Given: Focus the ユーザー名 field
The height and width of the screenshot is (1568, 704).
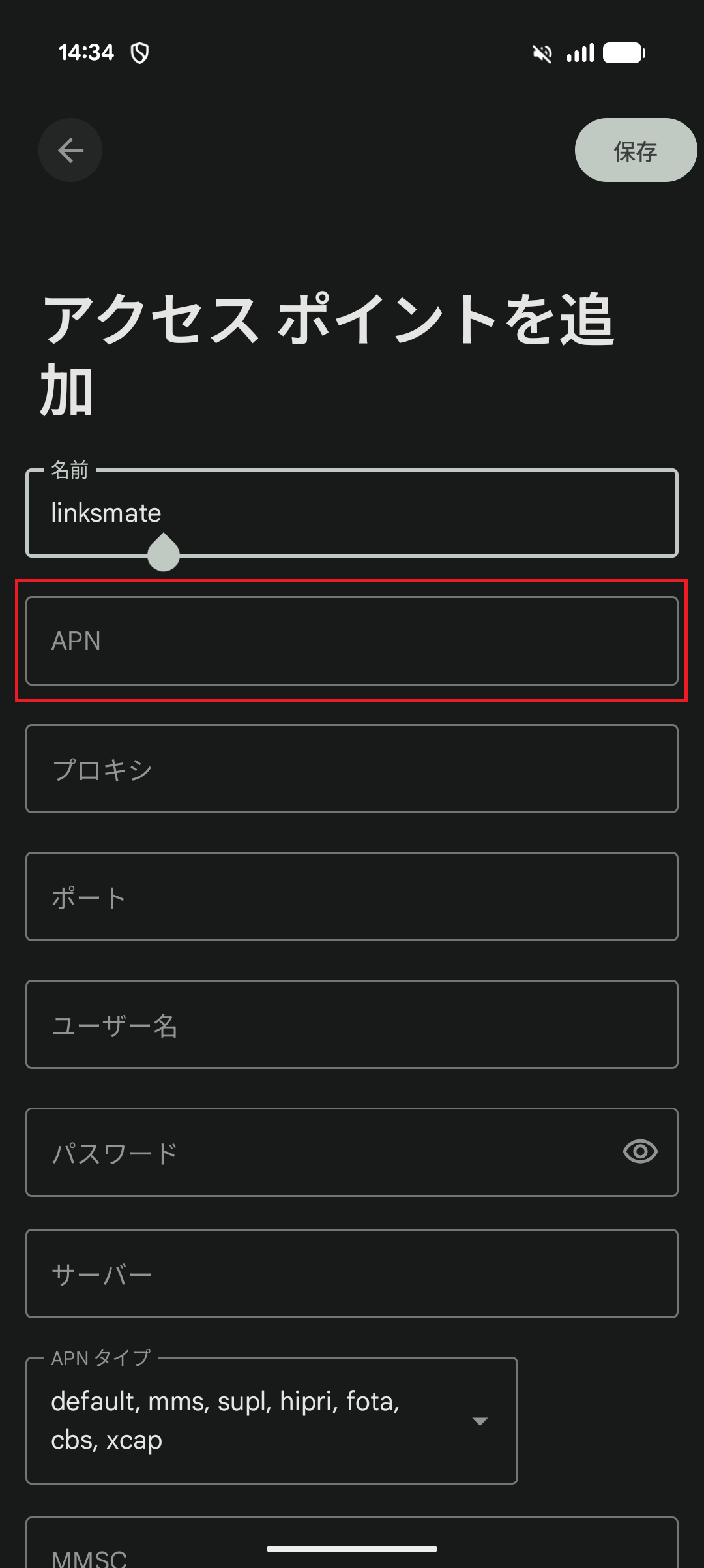Looking at the screenshot, I should pyautogui.click(x=352, y=1024).
